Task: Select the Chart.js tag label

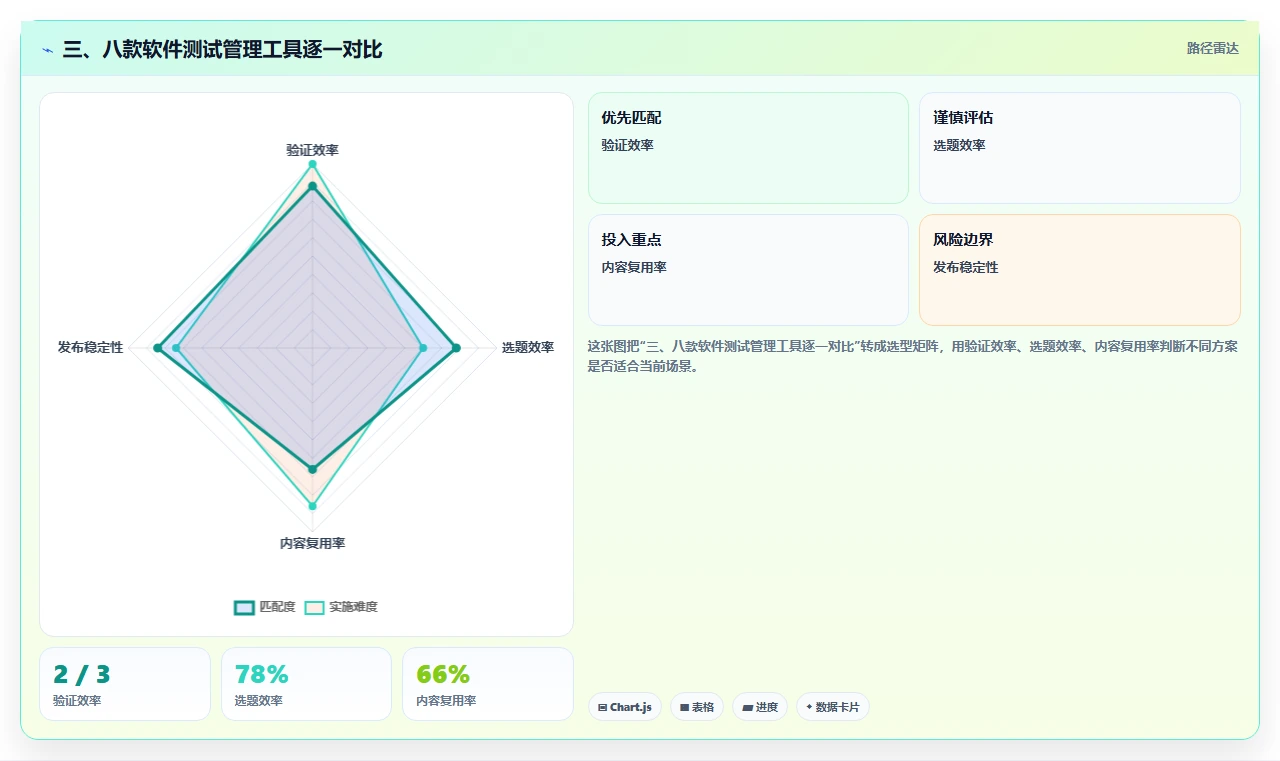Action: (x=631, y=707)
